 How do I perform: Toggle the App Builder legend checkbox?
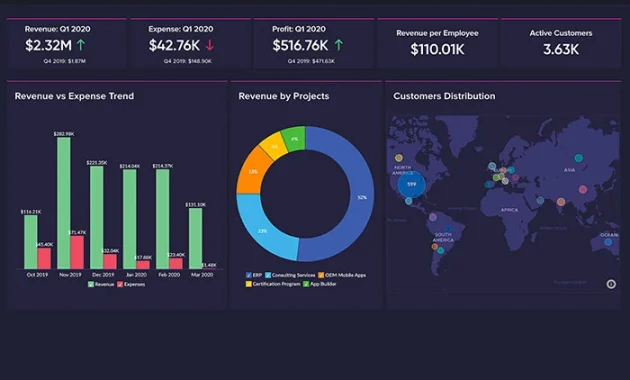point(306,284)
